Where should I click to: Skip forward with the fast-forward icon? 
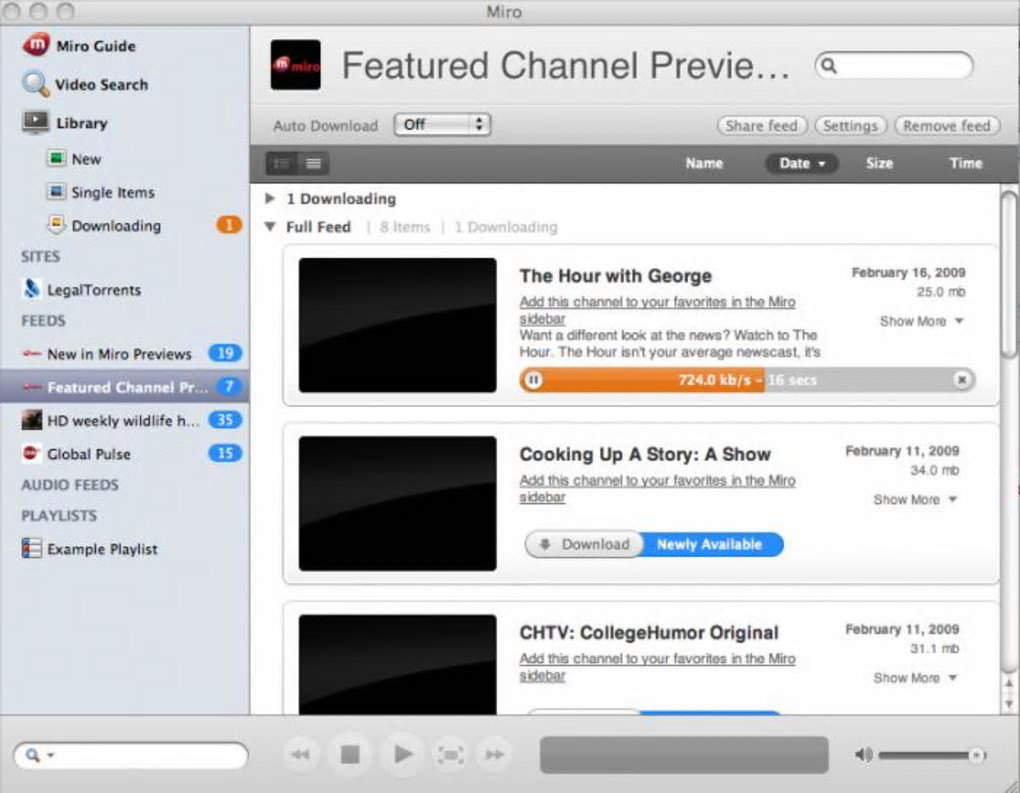tap(495, 755)
